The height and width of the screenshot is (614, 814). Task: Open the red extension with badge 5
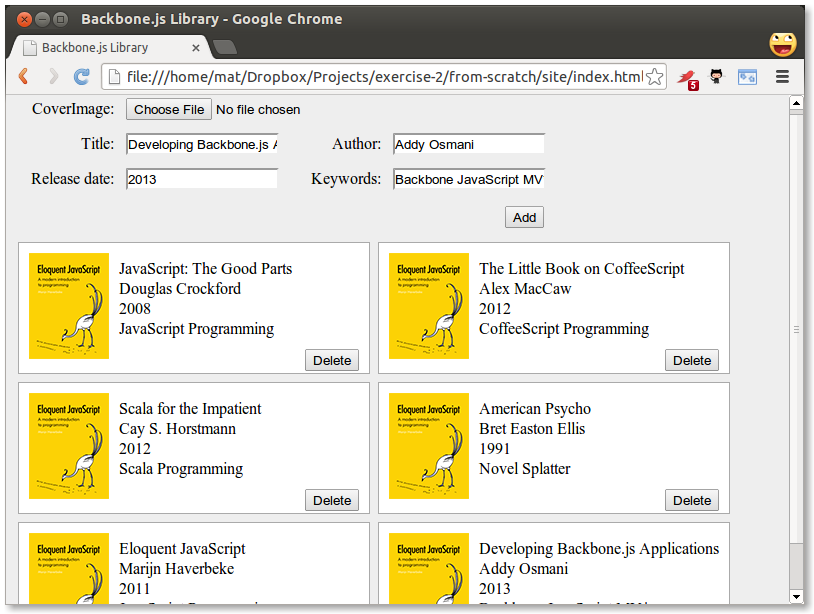[687, 77]
